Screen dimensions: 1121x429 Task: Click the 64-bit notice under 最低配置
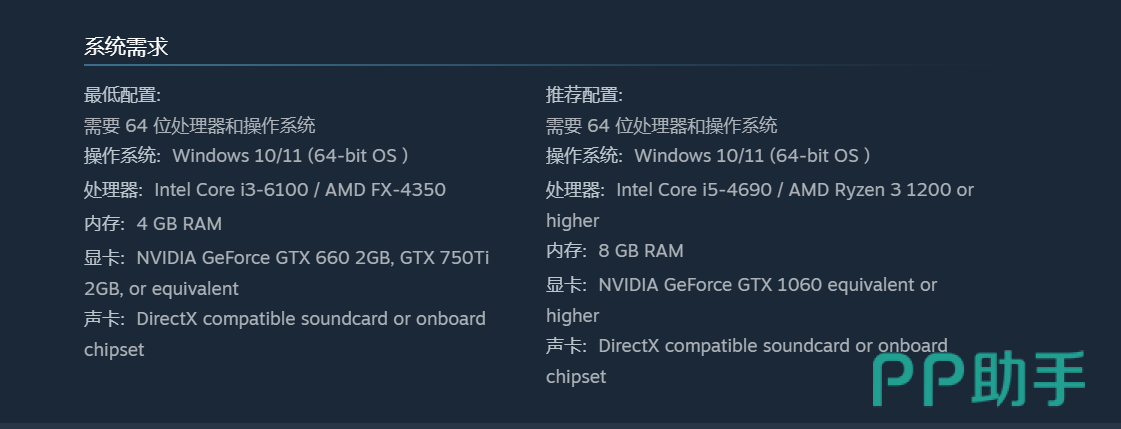pyautogui.click(x=200, y=126)
